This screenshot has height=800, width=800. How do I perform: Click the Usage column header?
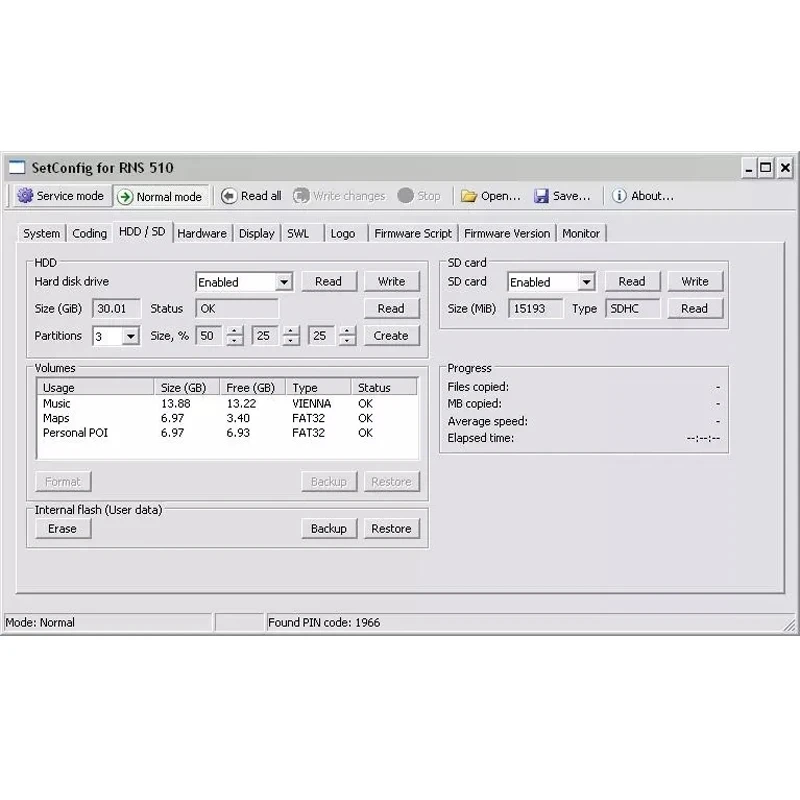coord(96,388)
